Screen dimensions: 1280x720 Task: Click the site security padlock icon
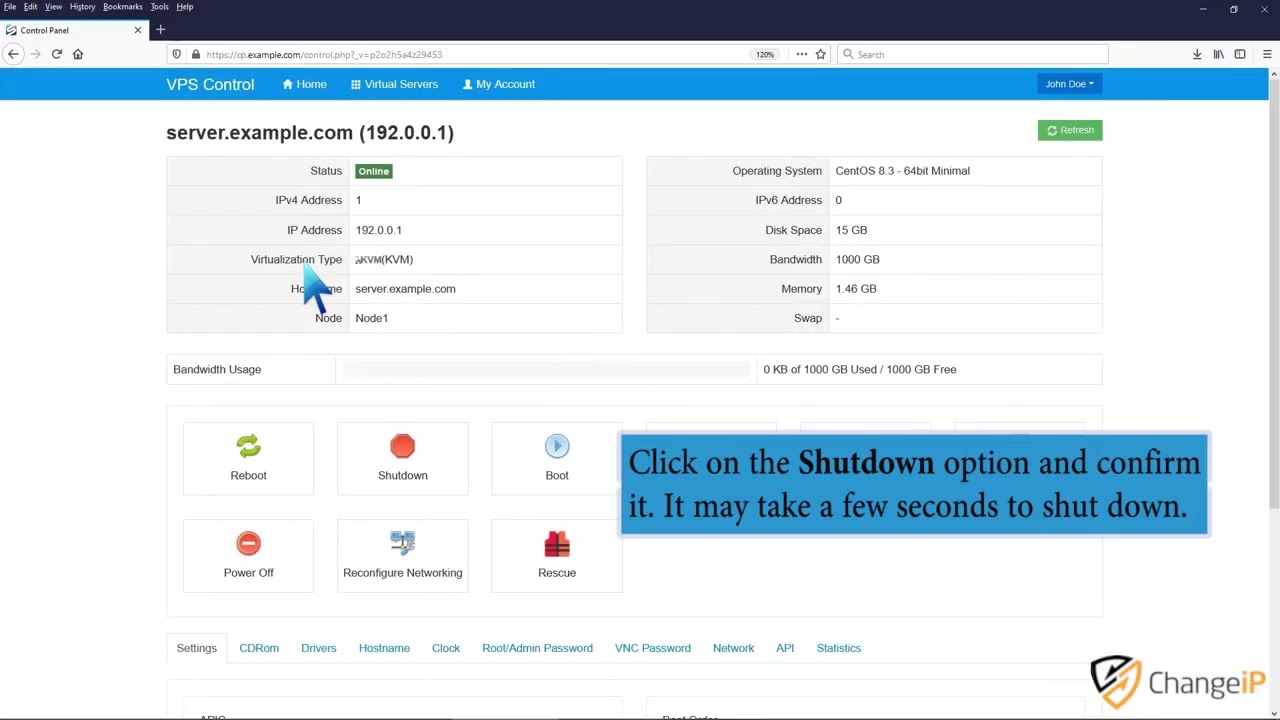(196, 54)
